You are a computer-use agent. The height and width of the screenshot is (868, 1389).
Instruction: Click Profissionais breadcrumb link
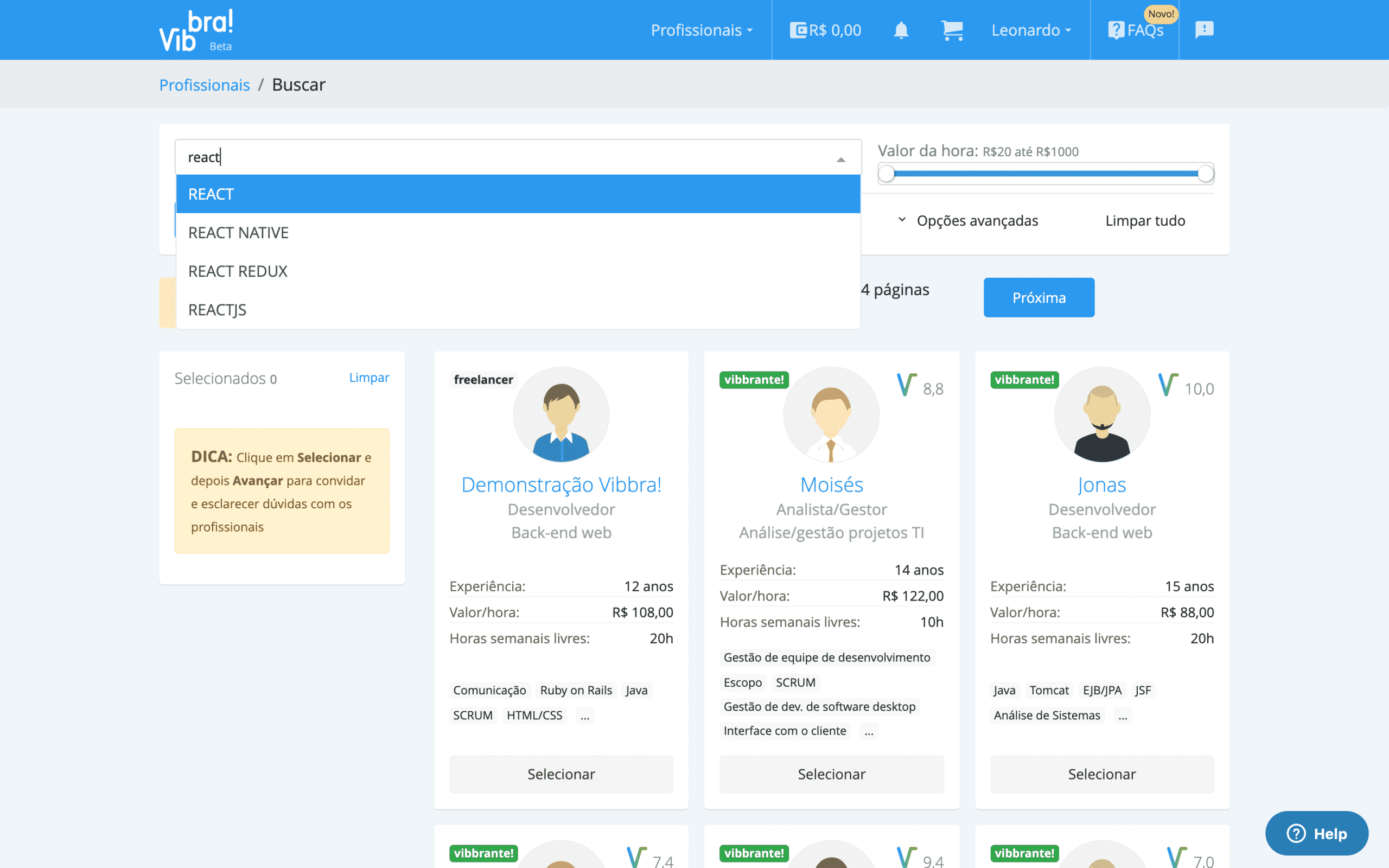(205, 85)
